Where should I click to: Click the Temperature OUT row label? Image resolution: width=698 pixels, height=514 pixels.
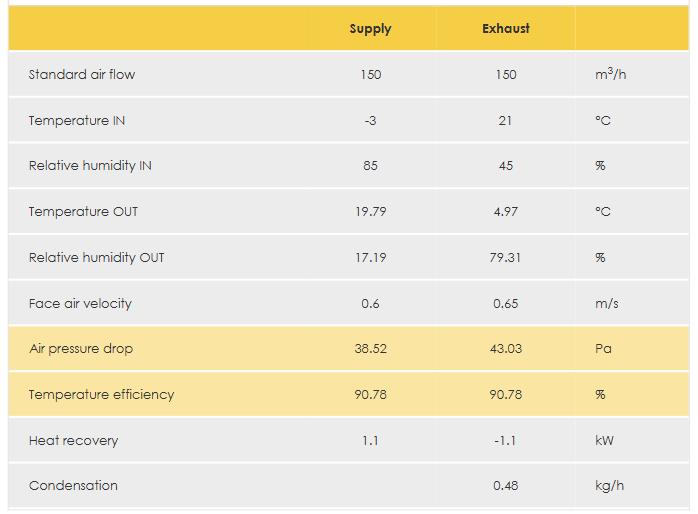[83, 212]
